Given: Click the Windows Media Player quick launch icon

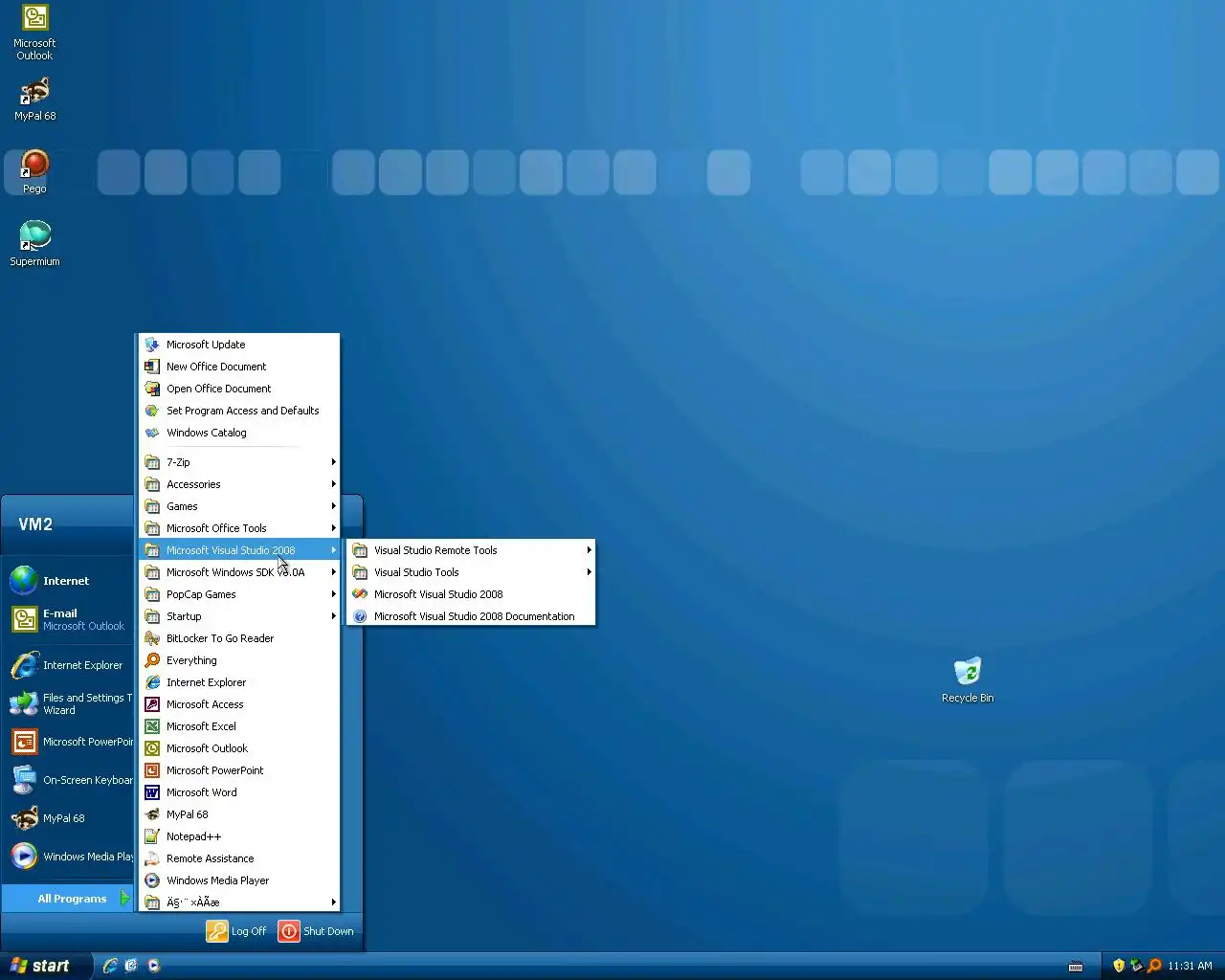Looking at the screenshot, I should coord(154,966).
